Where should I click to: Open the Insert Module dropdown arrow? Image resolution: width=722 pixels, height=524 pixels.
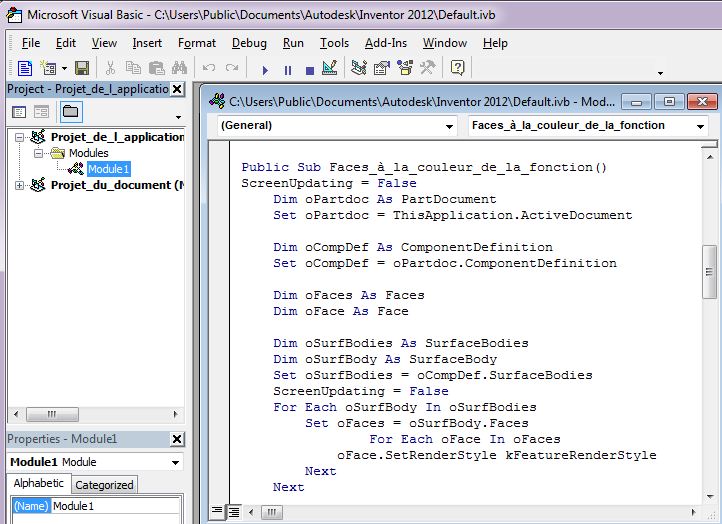point(64,69)
